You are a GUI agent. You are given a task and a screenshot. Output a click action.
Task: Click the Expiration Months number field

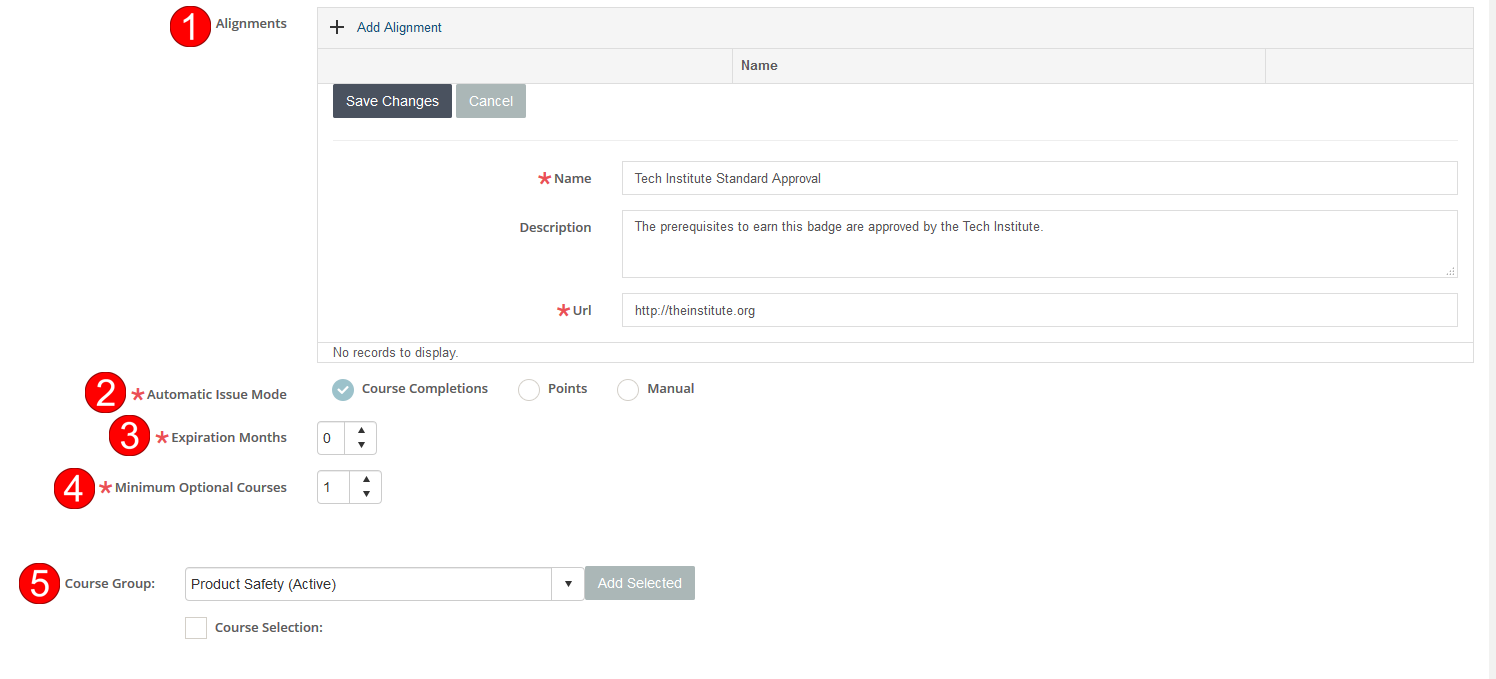pos(331,438)
